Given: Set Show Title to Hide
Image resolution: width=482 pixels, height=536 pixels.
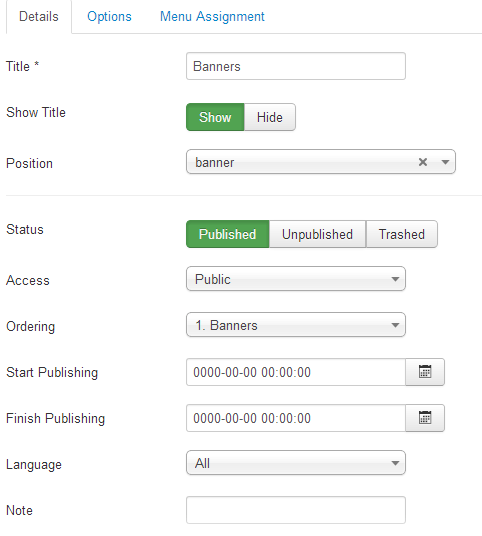Looking at the screenshot, I should [270, 117].
